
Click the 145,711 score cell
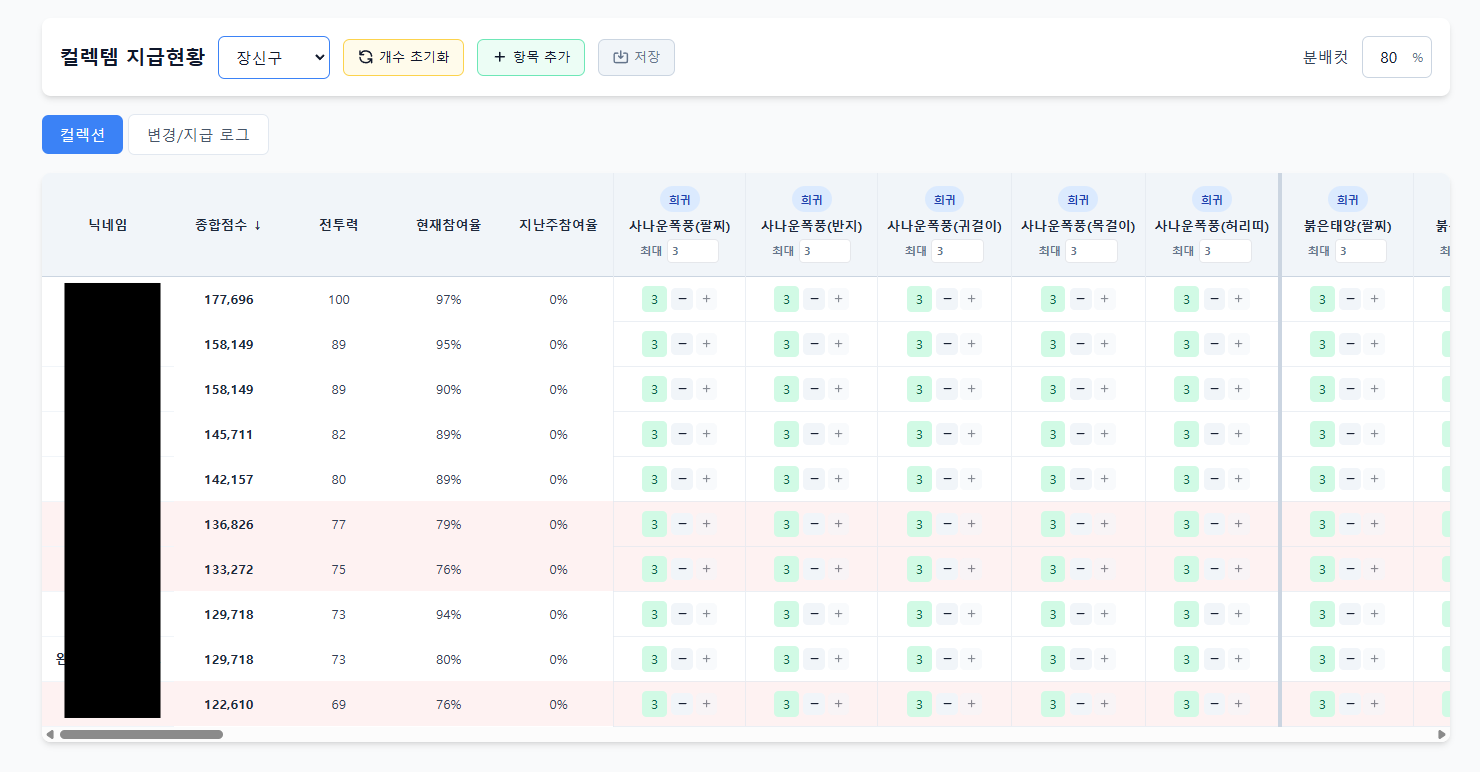(x=228, y=434)
